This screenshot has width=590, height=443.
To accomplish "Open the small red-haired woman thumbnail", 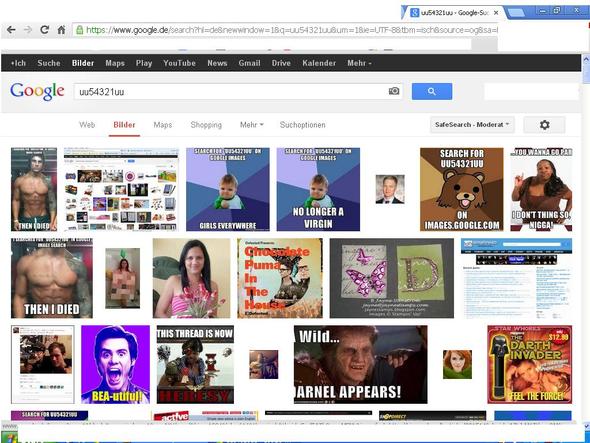I will click(x=457, y=364).
